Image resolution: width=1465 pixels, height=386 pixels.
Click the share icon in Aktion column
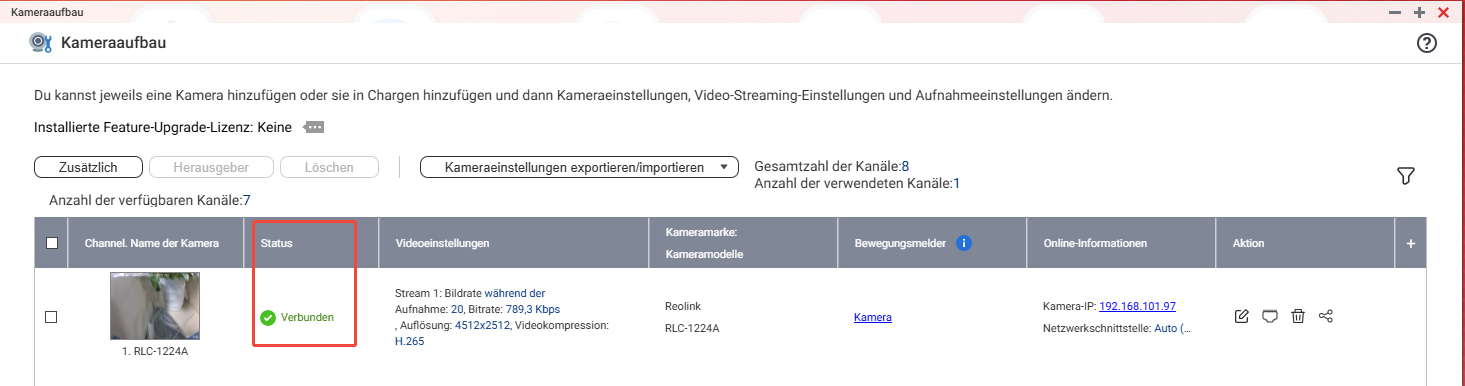[1326, 317]
